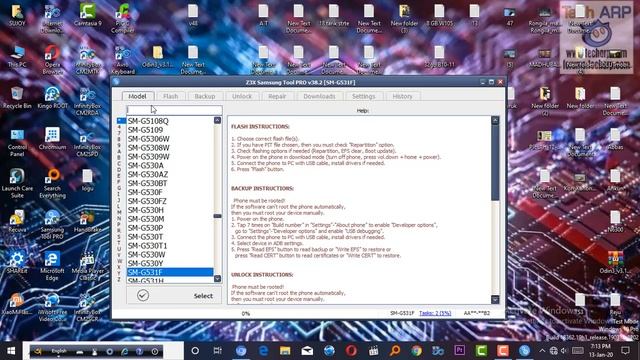Go to the Repair tab
Viewport: 640px width, 360px height.
point(277,96)
